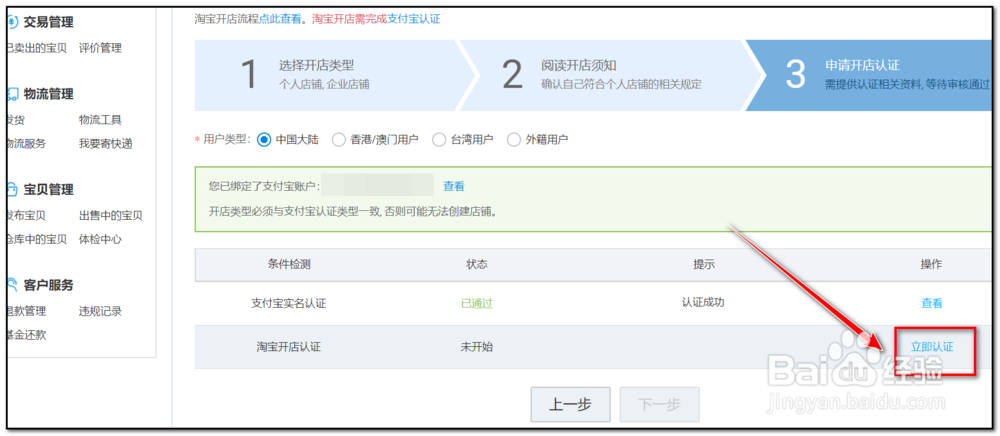
Task: Click the 操作 column header
Action: pyautogui.click(x=932, y=265)
